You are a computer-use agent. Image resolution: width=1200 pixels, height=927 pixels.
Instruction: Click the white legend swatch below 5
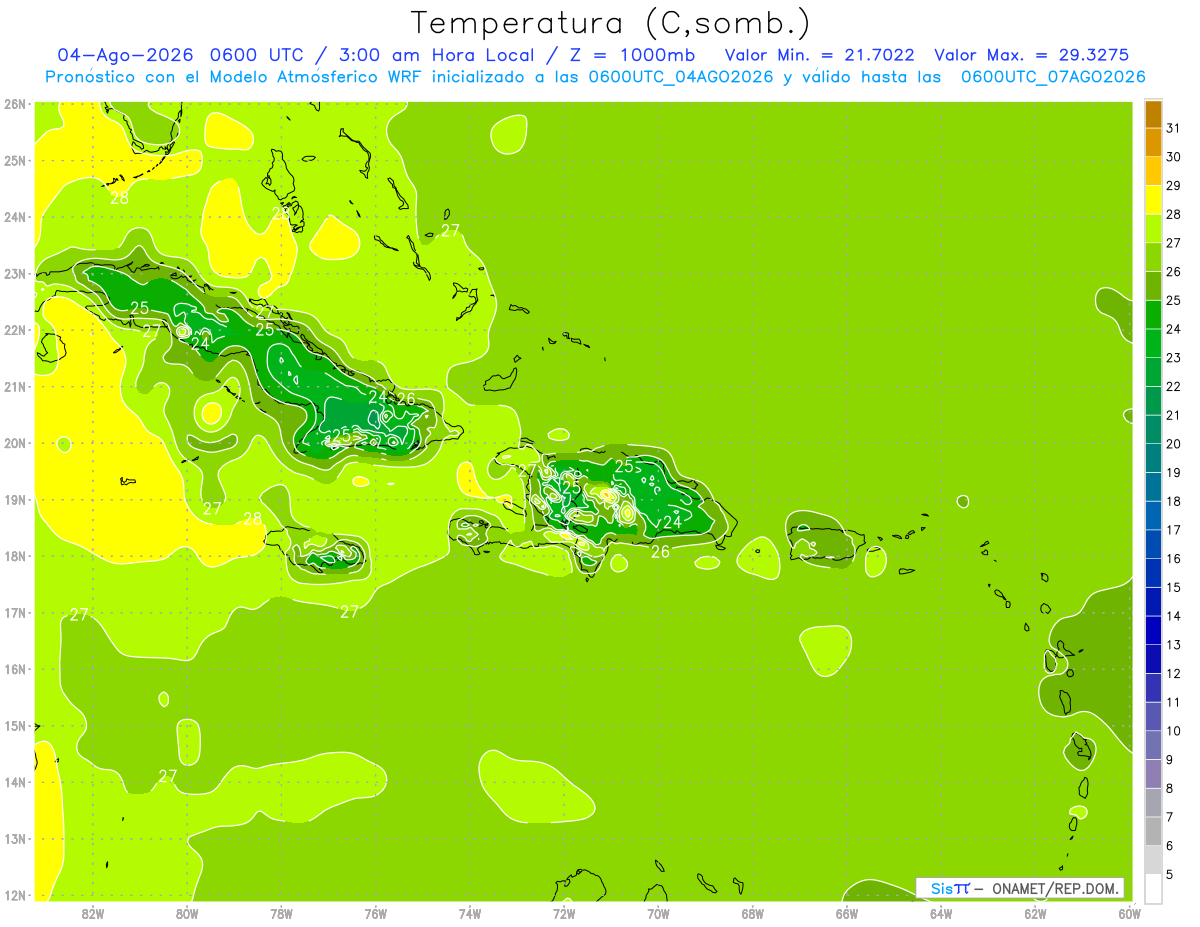click(x=1153, y=888)
